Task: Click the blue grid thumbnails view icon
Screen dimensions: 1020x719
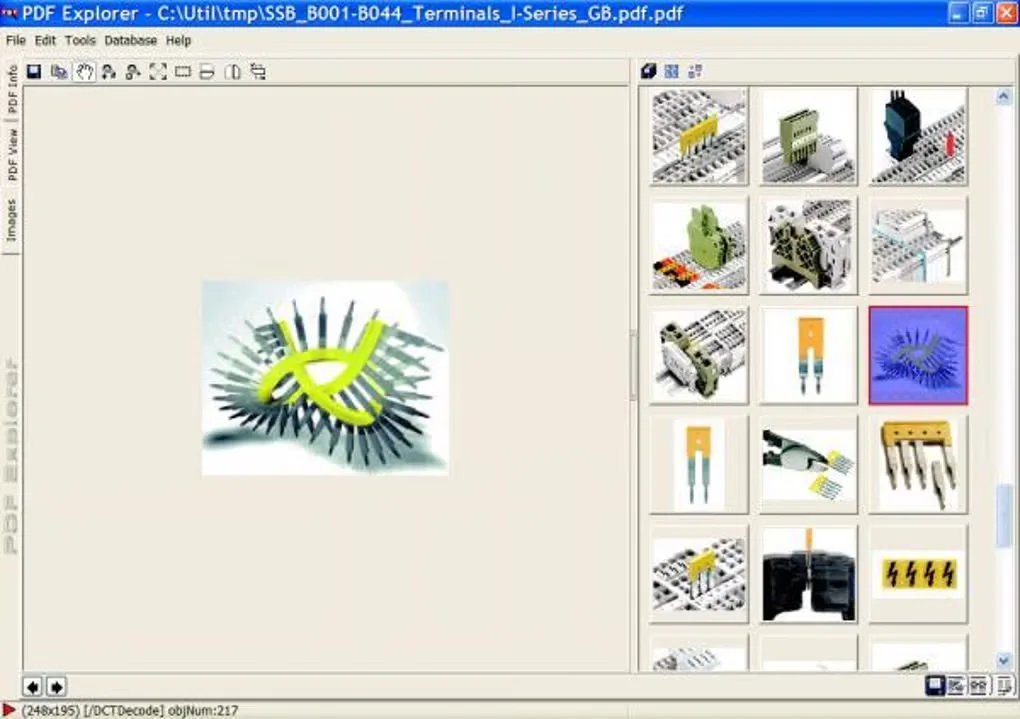Action: tap(671, 71)
